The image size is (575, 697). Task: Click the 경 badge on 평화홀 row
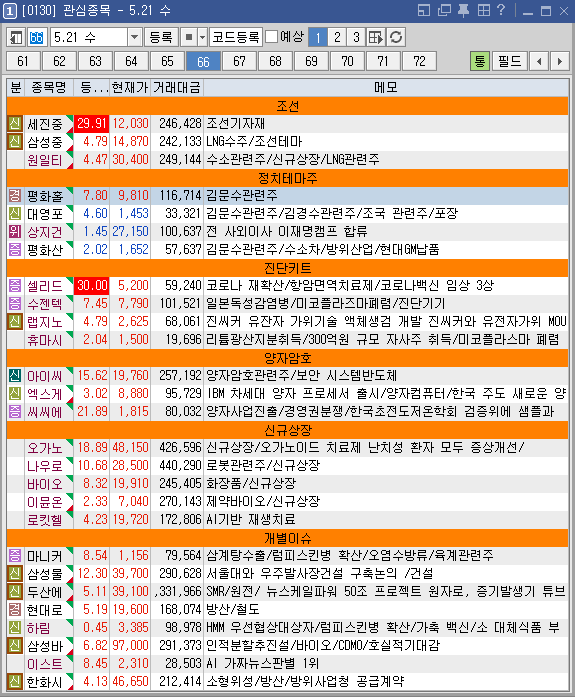[15, 196]
